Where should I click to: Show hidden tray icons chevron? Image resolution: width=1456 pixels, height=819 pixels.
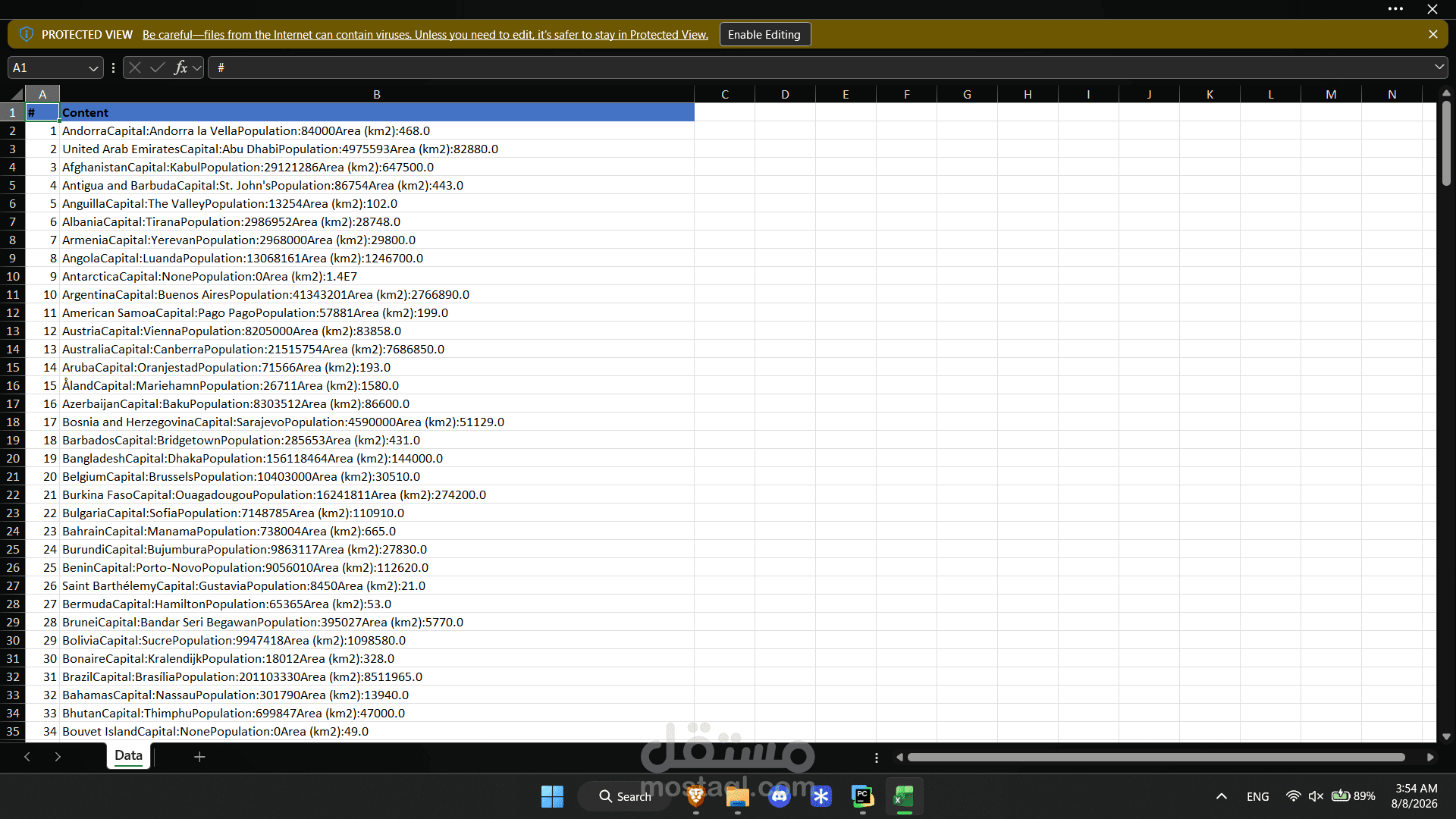[1222, 796]
